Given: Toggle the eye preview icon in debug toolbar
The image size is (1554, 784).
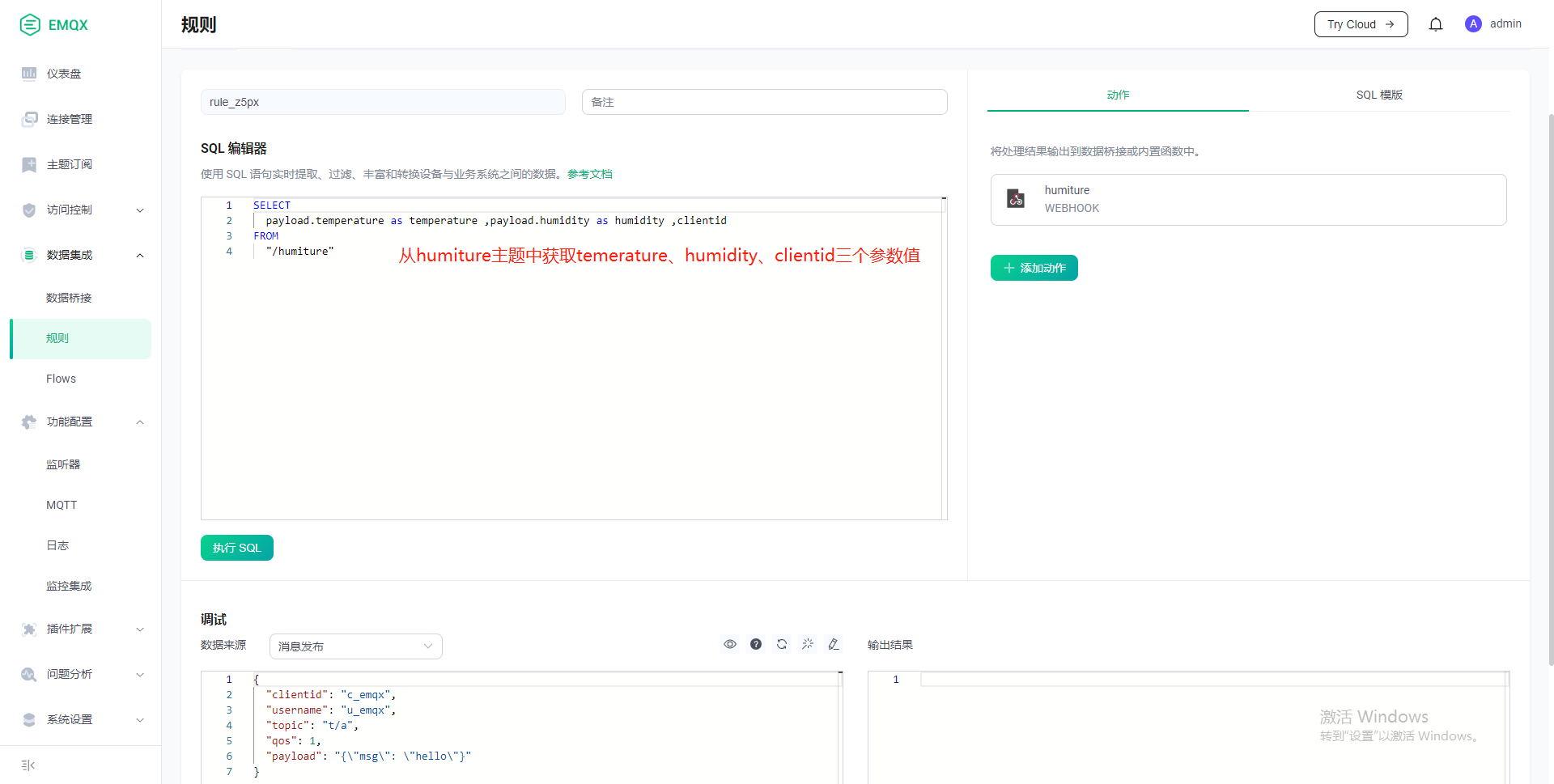Looking at the screenshot, I should [x=730, y=644].
